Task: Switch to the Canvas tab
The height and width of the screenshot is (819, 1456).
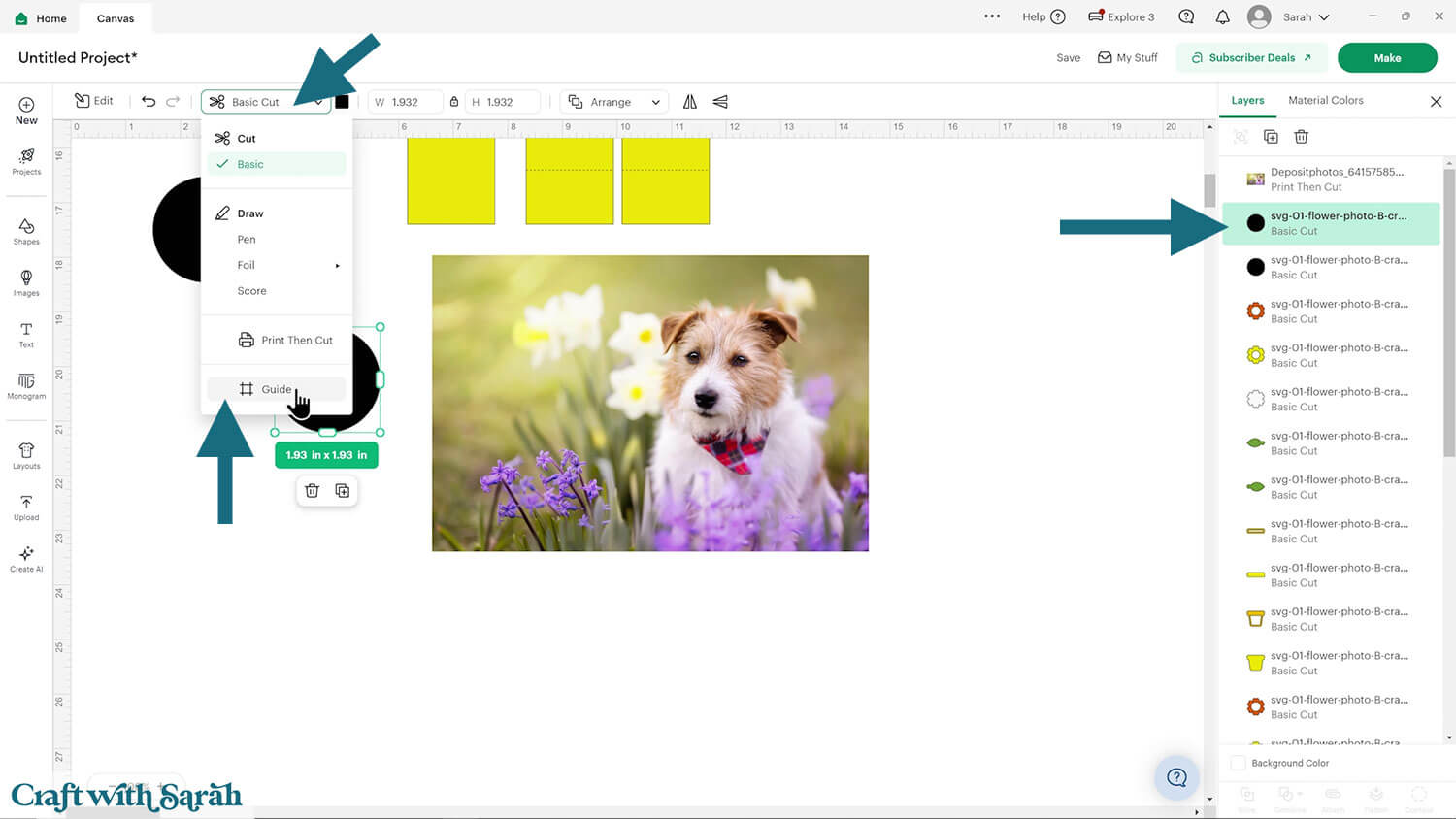Action: point(116,18)
